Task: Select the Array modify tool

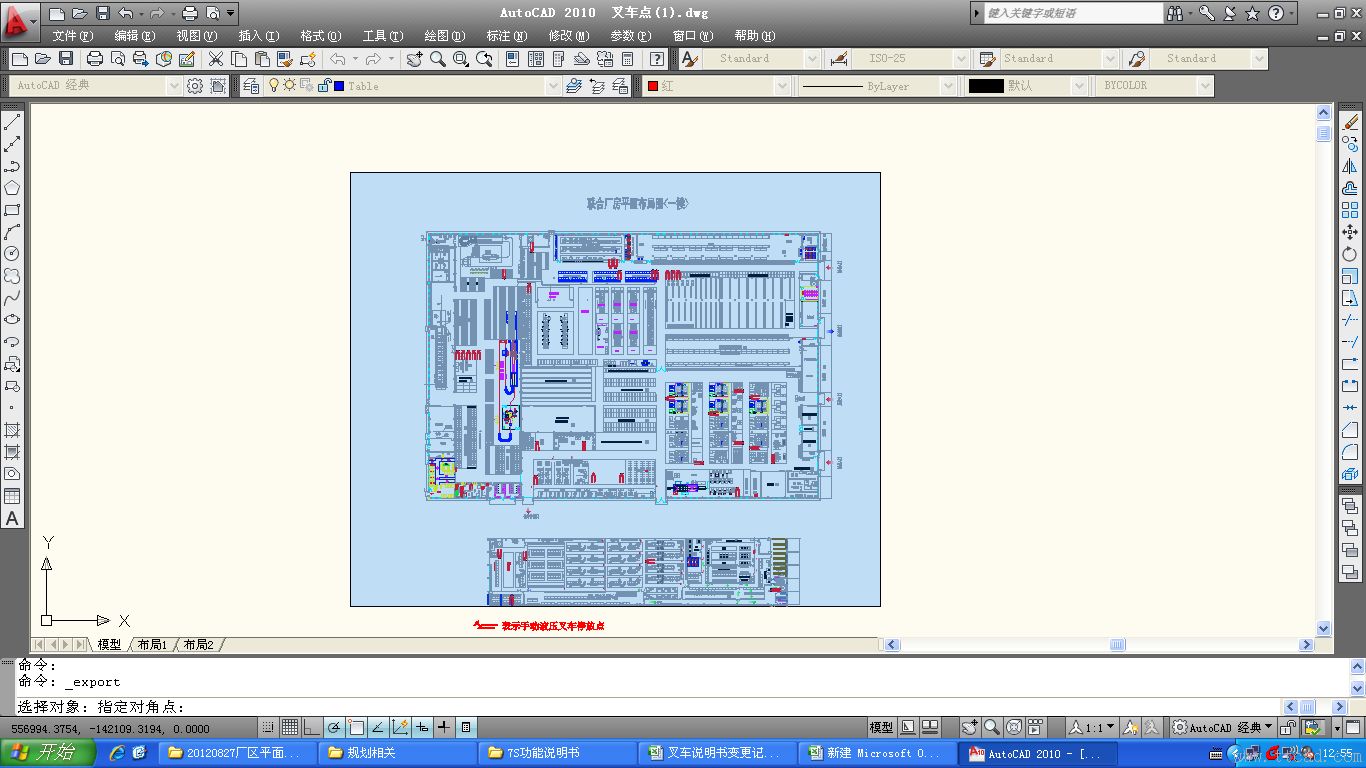Action: (1350, 210)
